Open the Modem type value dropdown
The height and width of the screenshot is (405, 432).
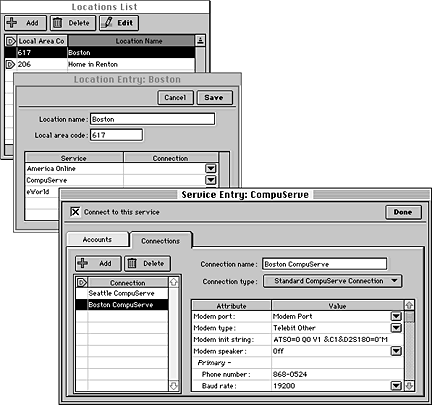coord(396,328)
